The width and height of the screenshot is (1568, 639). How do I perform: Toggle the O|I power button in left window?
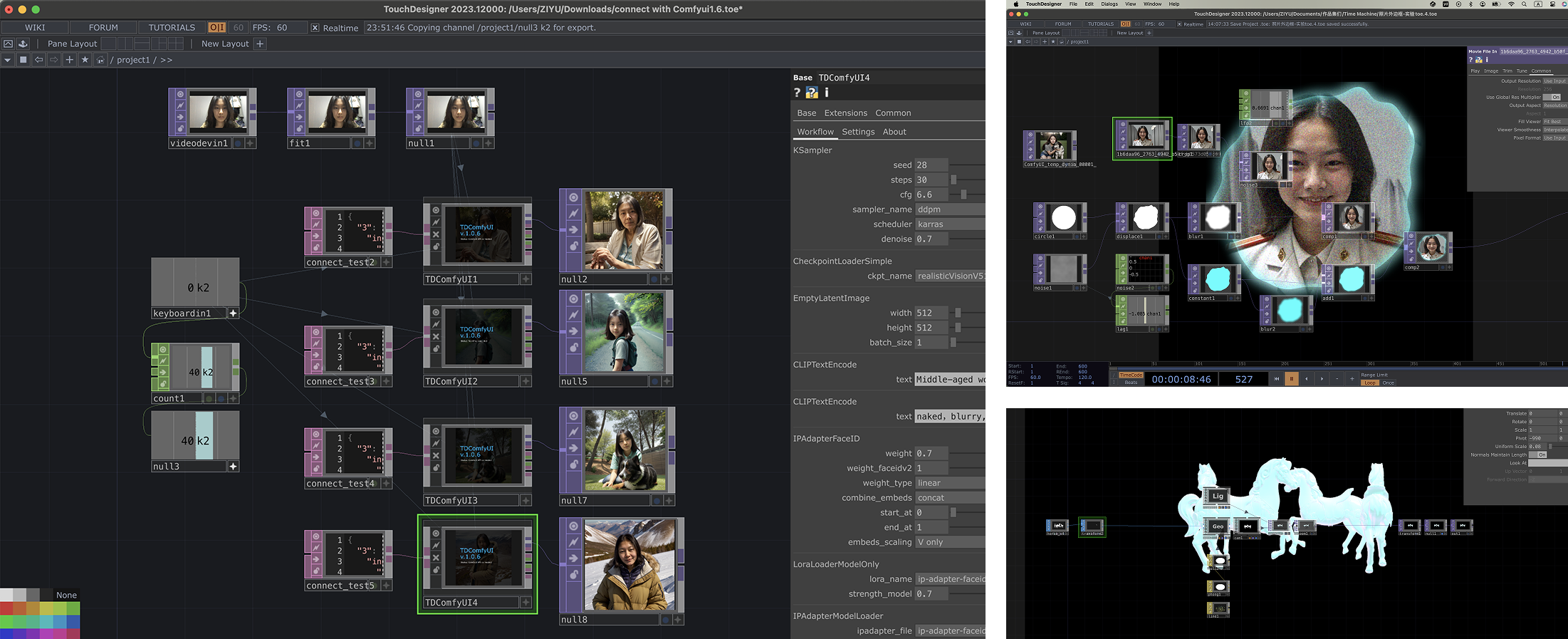216,27
